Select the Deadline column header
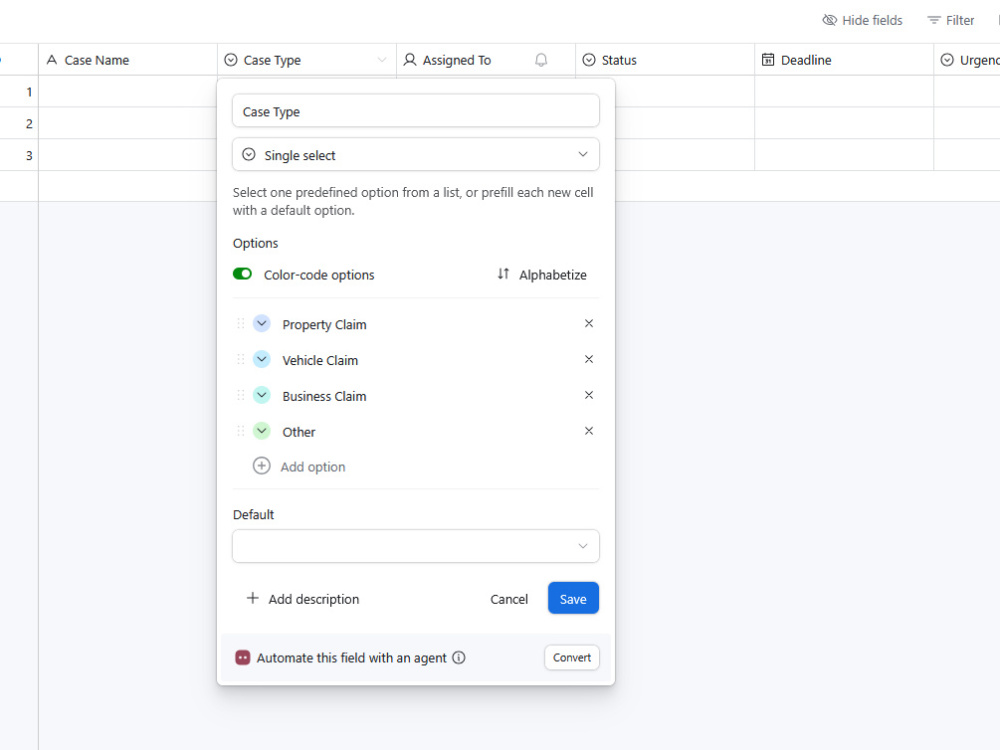Image resolution: width=1000 pixels, height=750 pixels. (844, 60)
